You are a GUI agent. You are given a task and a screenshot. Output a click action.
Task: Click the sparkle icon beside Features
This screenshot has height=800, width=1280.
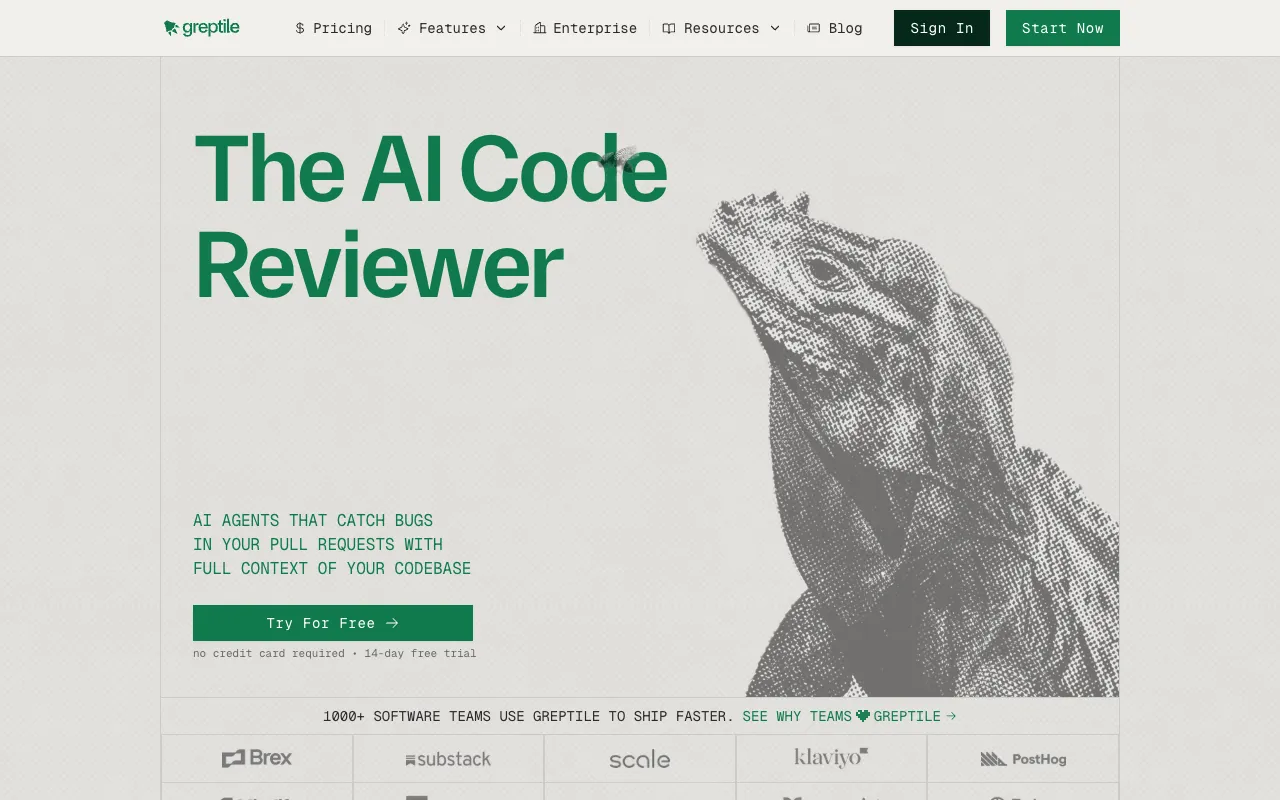[404, 28]
